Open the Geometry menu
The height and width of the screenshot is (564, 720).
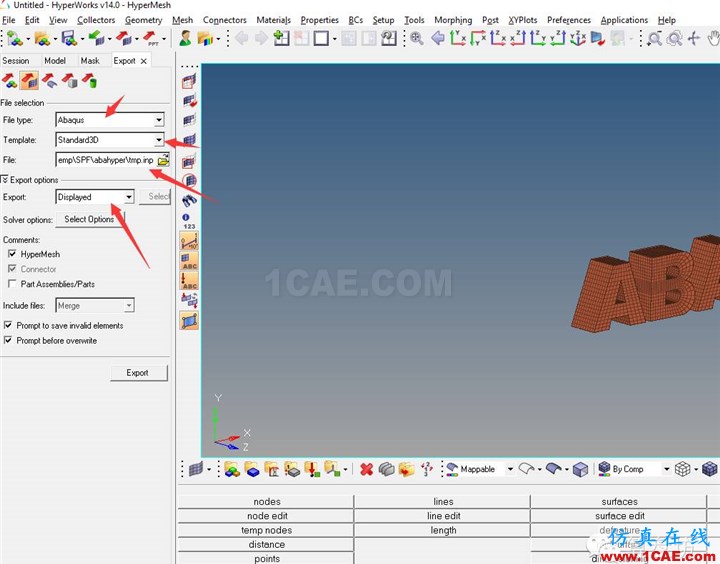[143, 20]
